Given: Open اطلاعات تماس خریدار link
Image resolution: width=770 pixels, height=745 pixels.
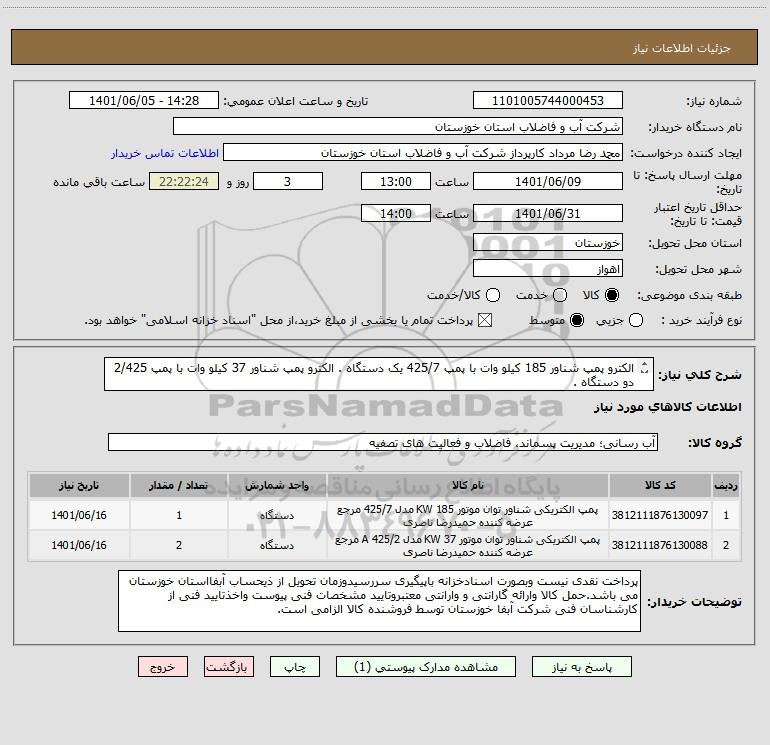Looking at the screenshot, I should (x=165, y=153).
